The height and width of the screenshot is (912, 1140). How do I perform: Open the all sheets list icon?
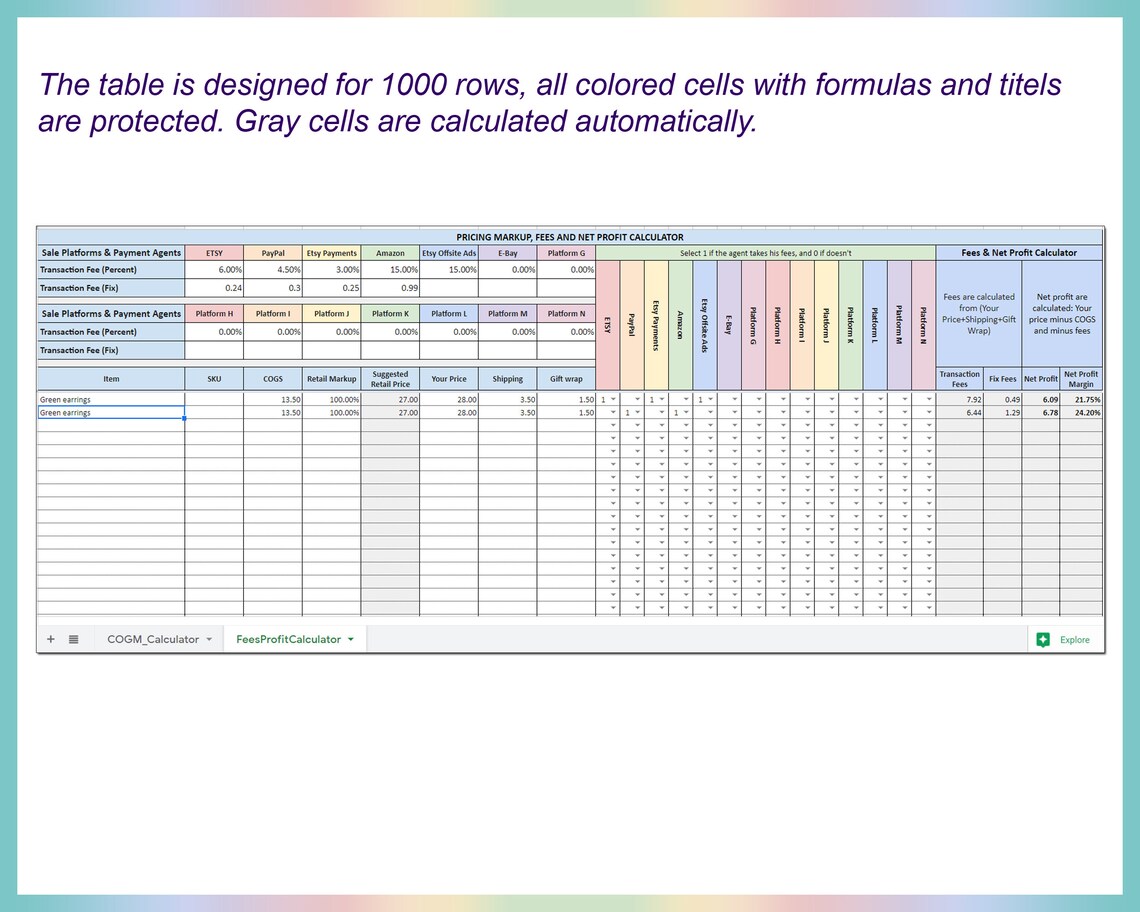[x=73, y=638]
